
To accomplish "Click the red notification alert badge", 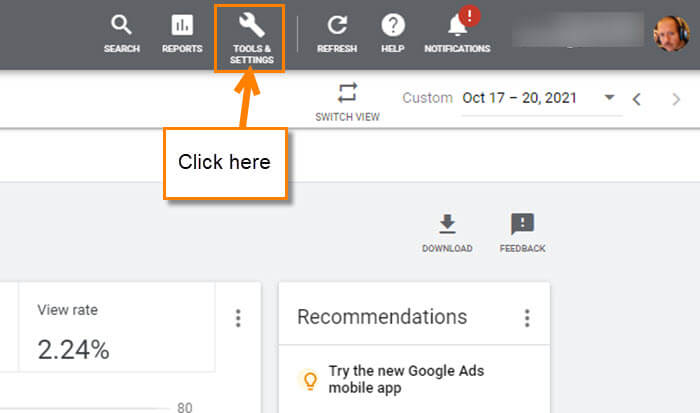I will tap(469, 16).
